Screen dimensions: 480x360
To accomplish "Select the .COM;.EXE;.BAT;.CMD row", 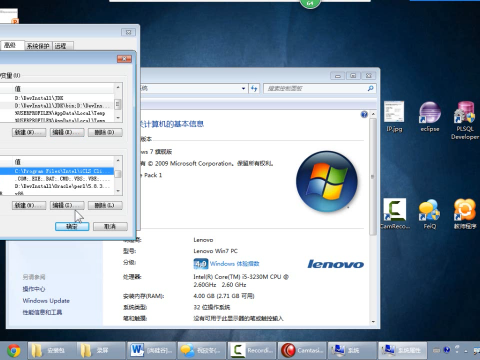I will (x=57, y=179).
